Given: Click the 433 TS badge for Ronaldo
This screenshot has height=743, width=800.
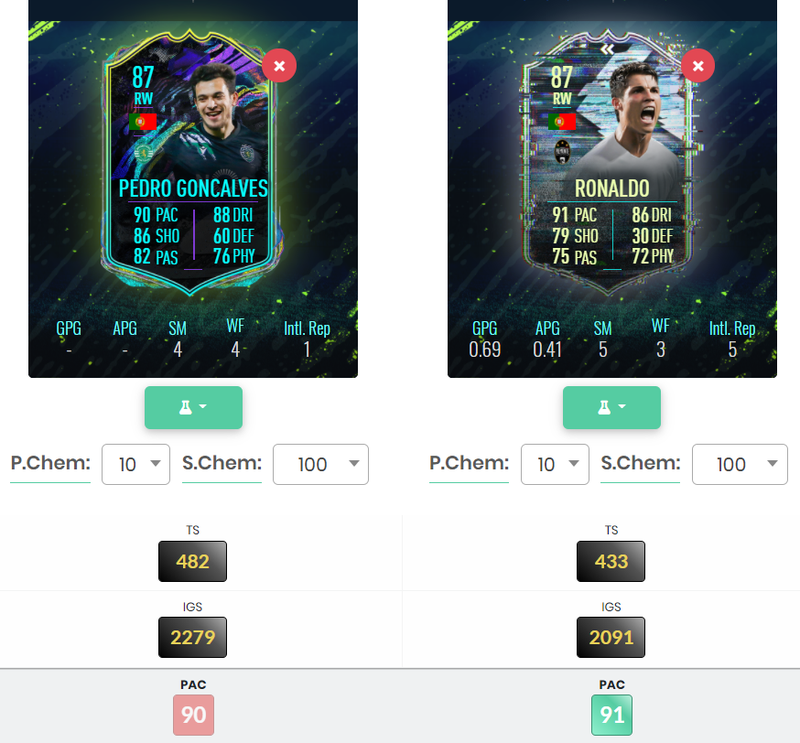Looking at the screenshot, I should click(611, 561).
